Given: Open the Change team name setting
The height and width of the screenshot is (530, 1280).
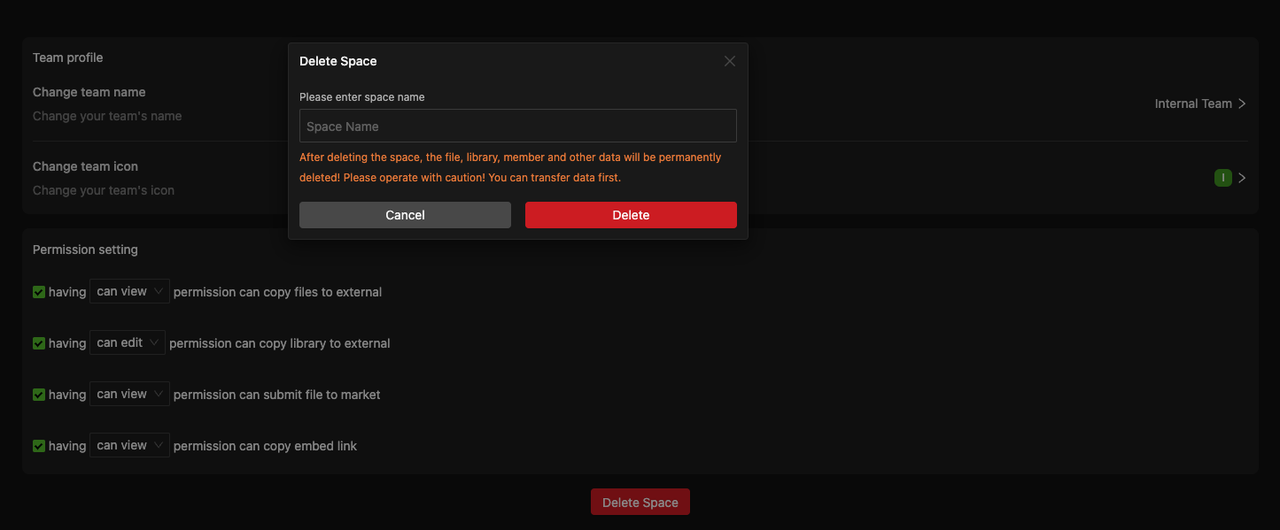Looking at the screenshot, I should click(x=89, y=92).
